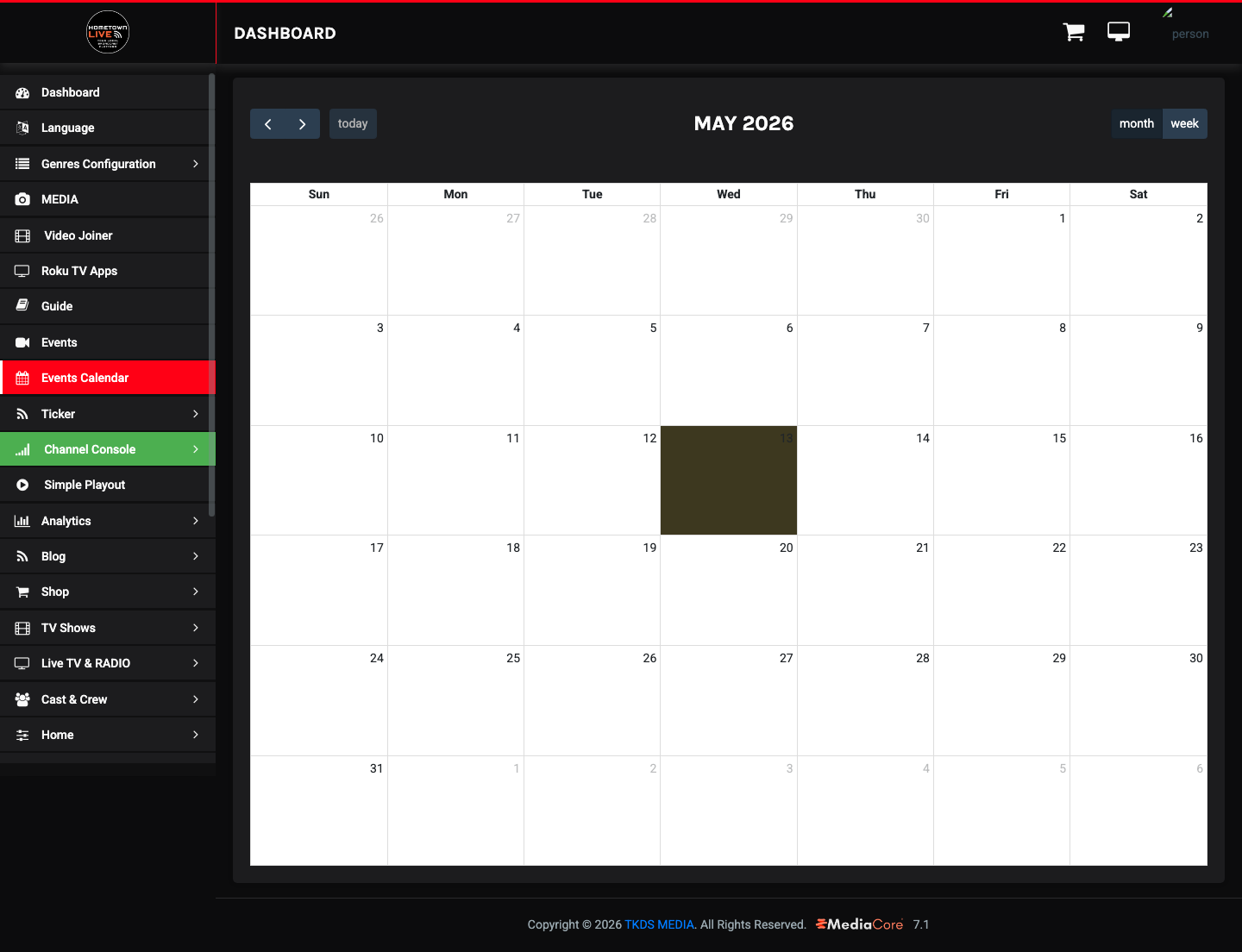1242x952 pixels.
Task: Select the May 25 calendar cell
Action: click(x=455, y=700)
